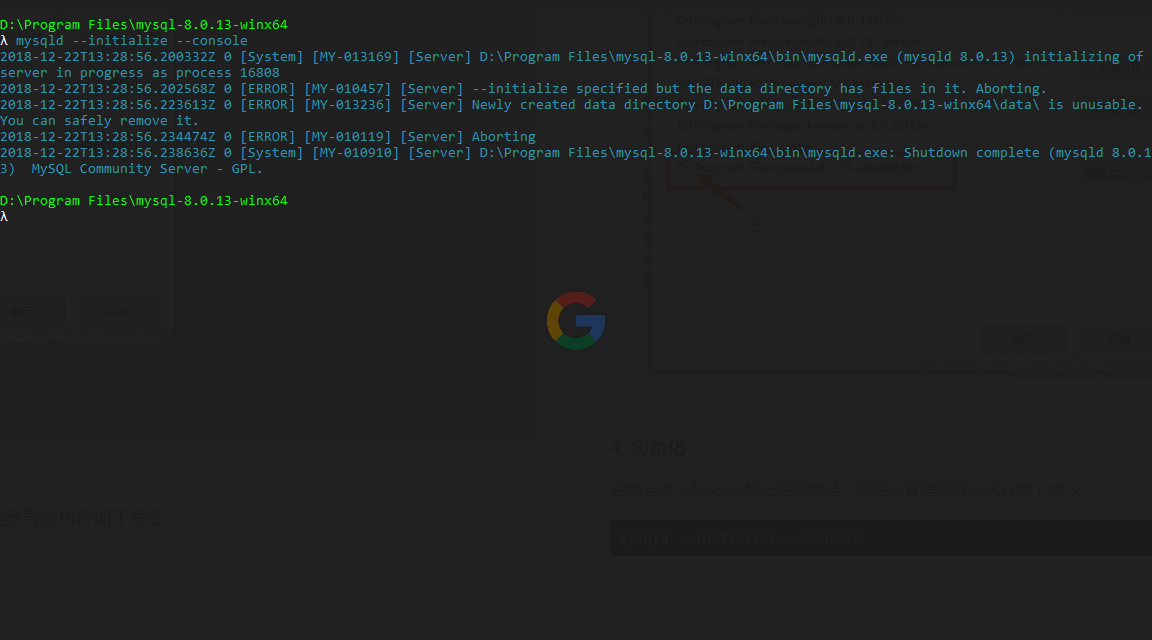Viewport: 1152px width, 640px height.
Task: Click the terminal command 'mysqld --initialize --console'
Action: [132, 40]
